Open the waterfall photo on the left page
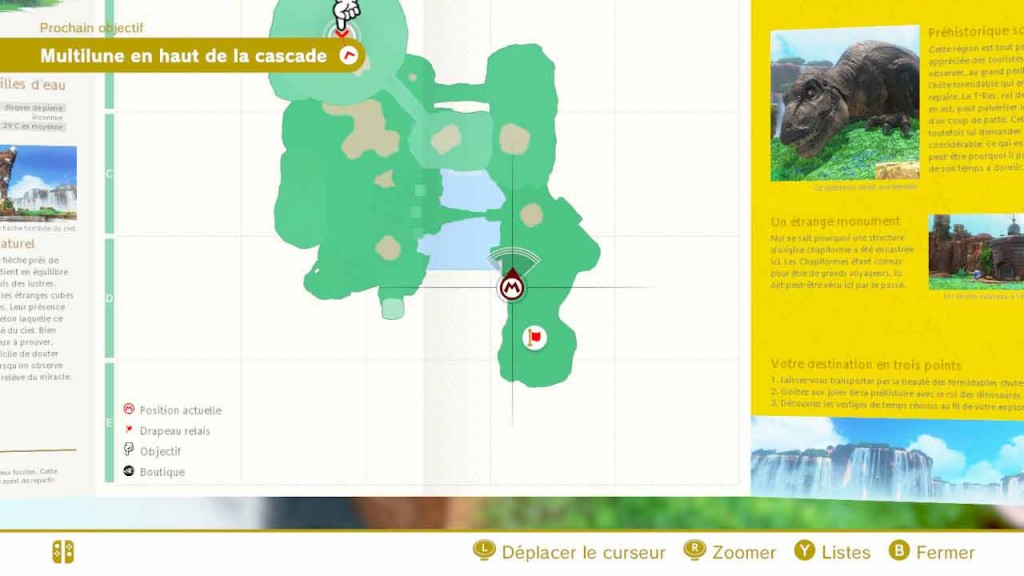The width and height of the screenshot is (1024, 576). (38, 184)
